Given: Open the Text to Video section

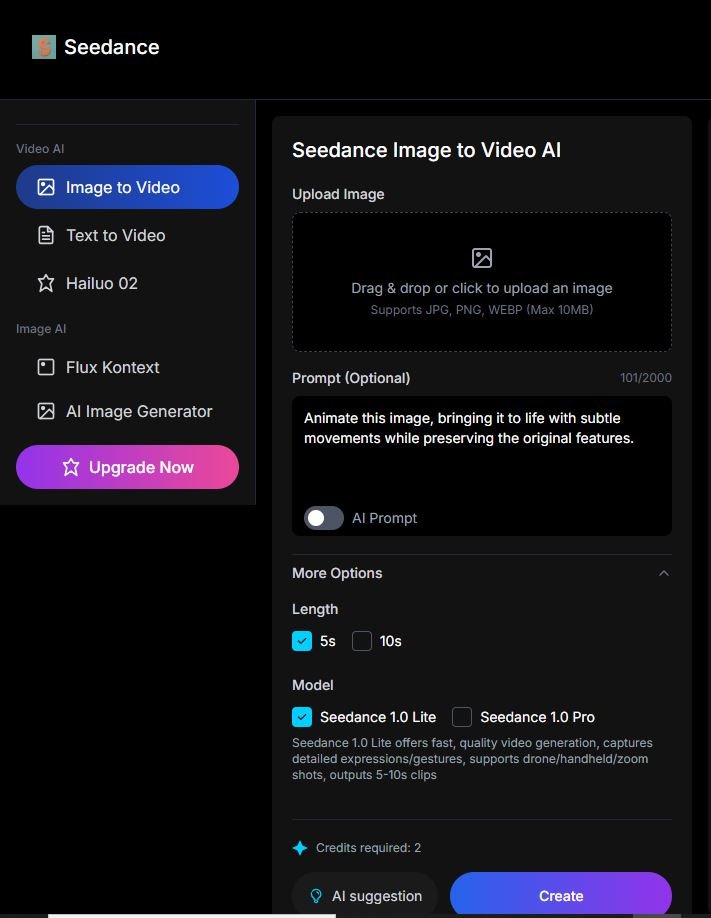Looking at the screenshot, I should 128,235.
